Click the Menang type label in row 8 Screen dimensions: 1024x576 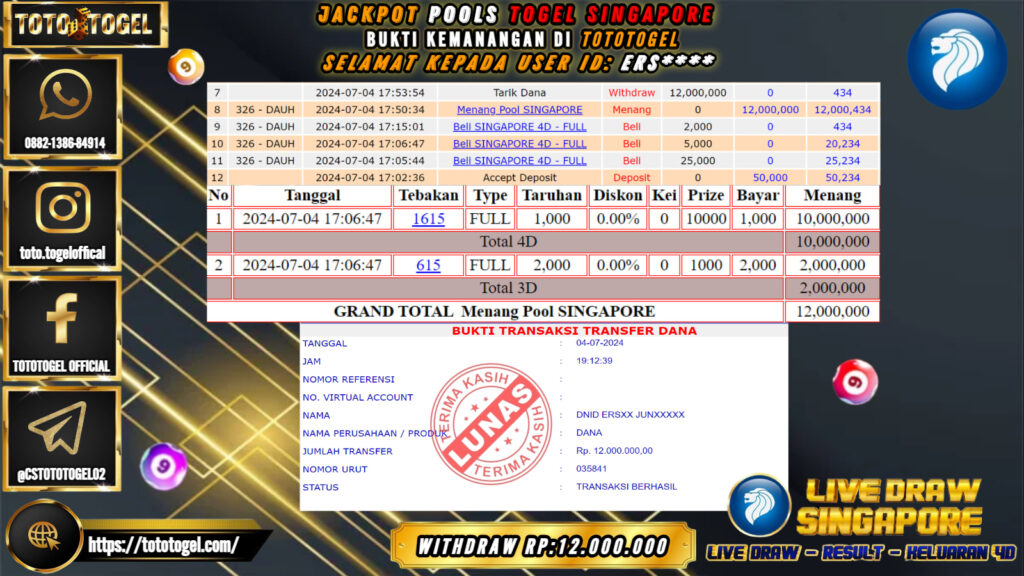632,110
